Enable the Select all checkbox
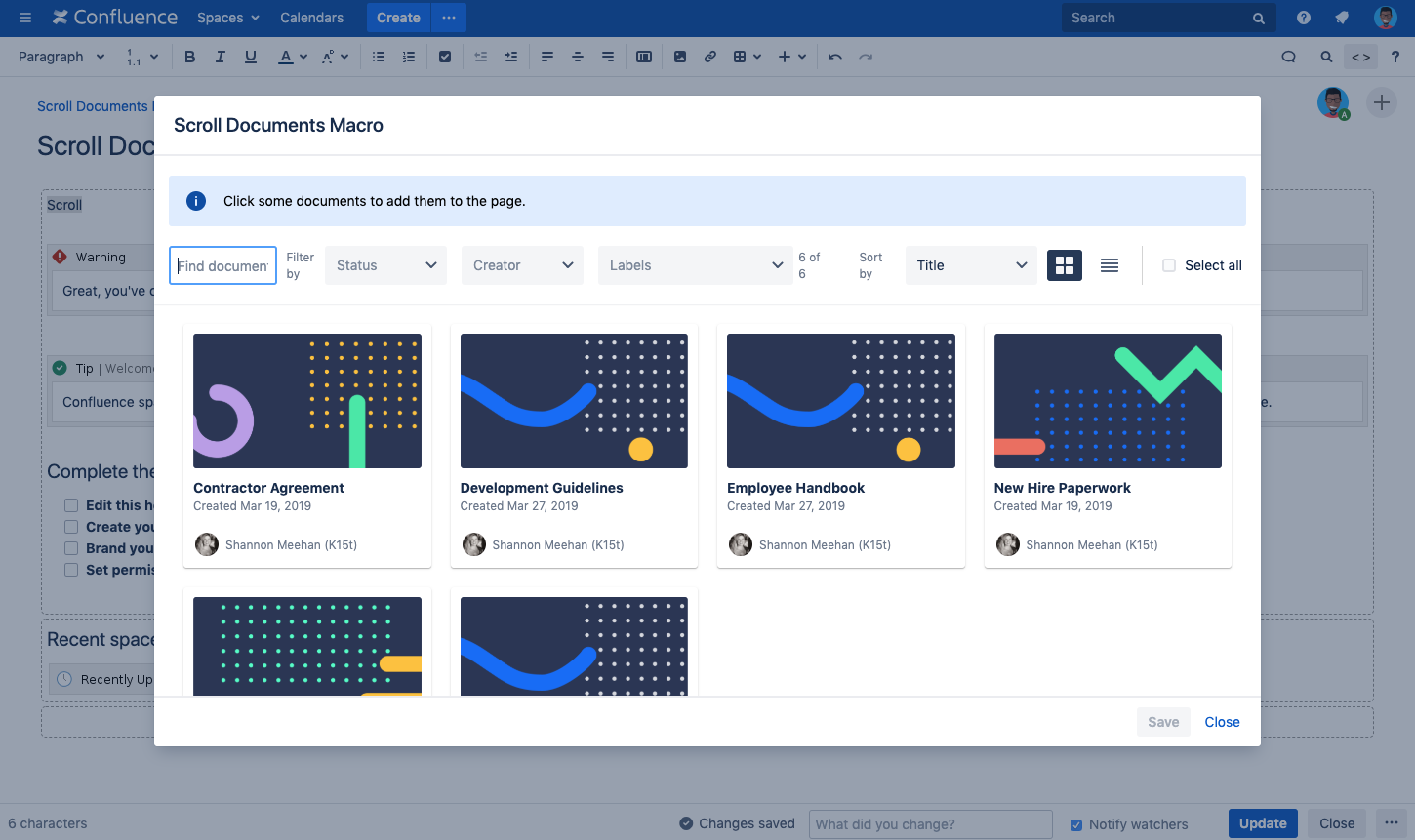Screen dimensions: 1415x840 [x=1168, y=264]
